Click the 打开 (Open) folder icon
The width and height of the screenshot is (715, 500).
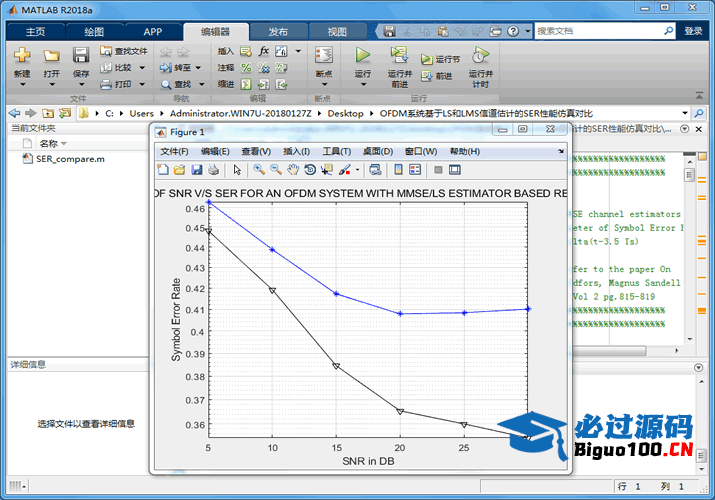[51, 56]
